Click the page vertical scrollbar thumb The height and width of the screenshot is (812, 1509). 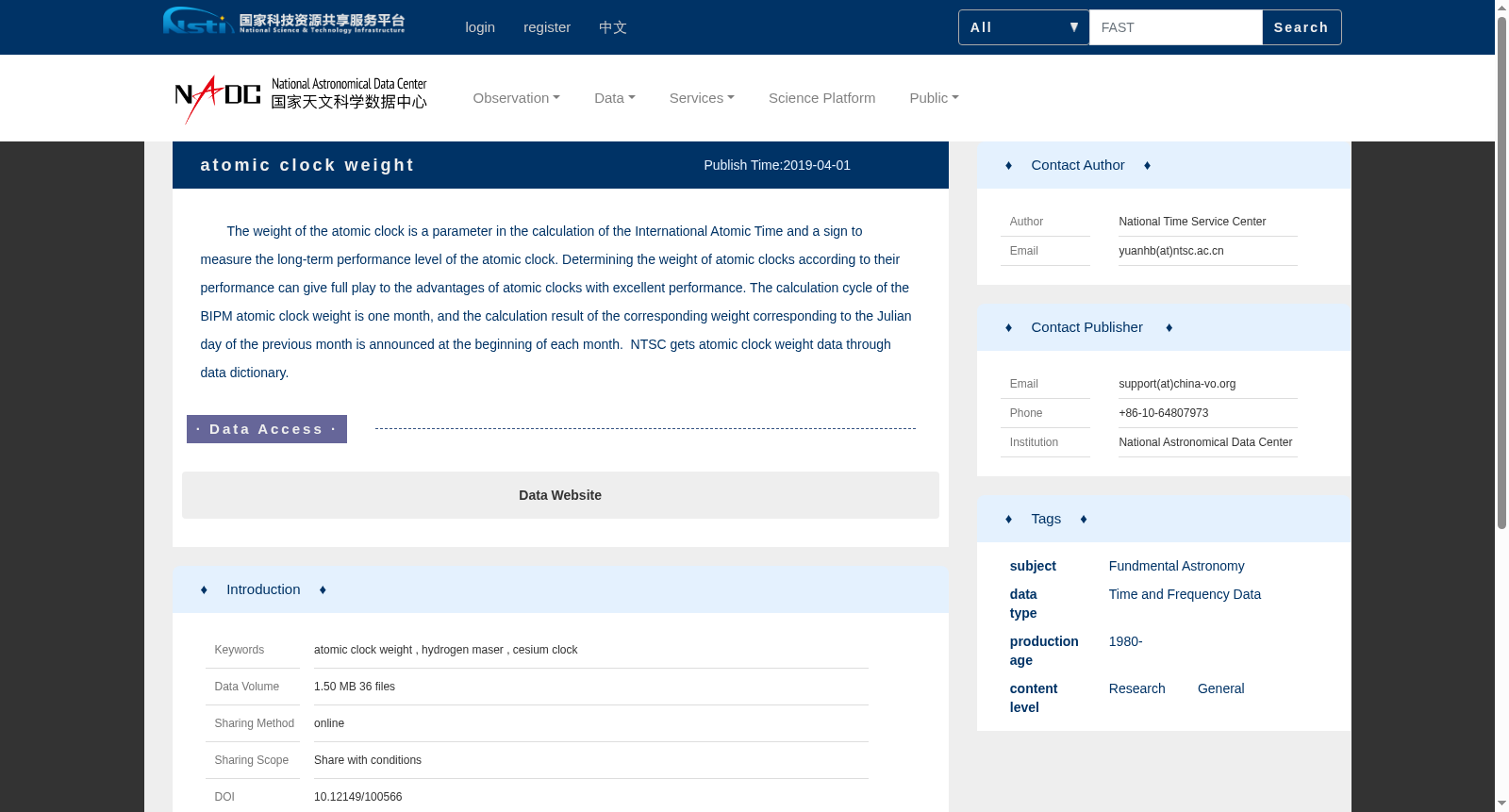pos(1501,273)
